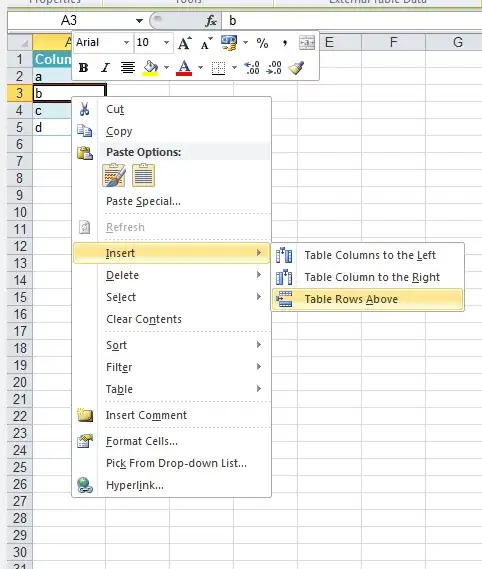Apply yellow fill color bucket
This screenshot has height=569, width=482.
(x=150, y=68)
